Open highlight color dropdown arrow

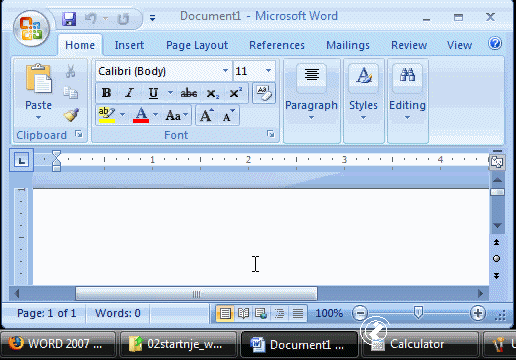(122, 115)
